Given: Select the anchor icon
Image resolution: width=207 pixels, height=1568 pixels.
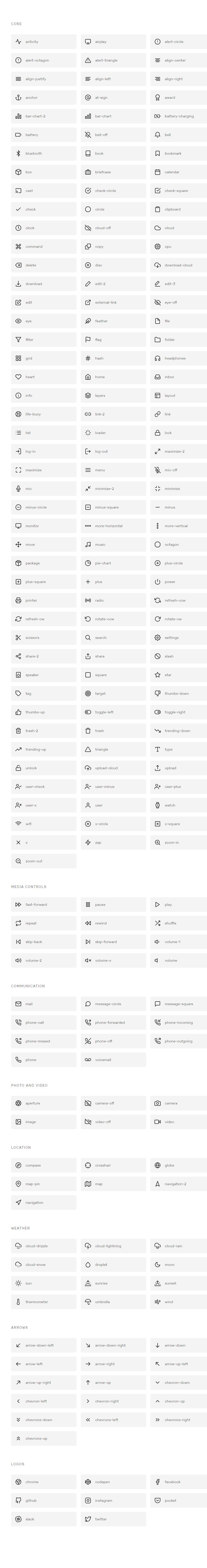Looking at the screenshot, I should [18, 98].
